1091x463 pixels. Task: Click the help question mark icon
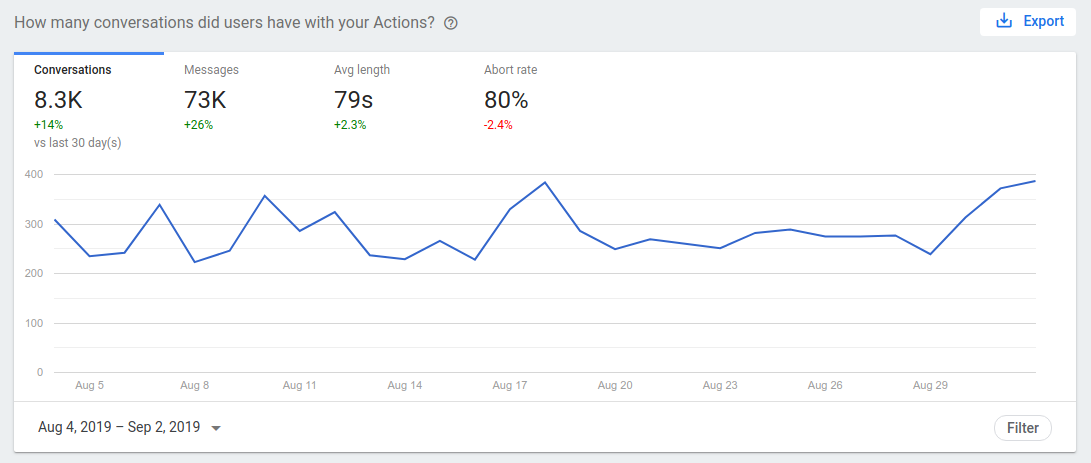point(451,23)
